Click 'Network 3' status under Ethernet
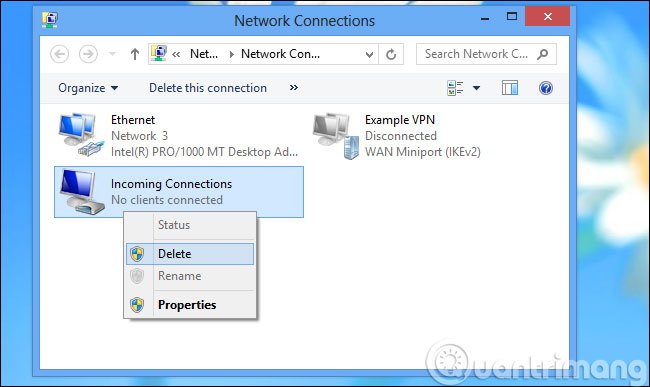 (139, 136)
